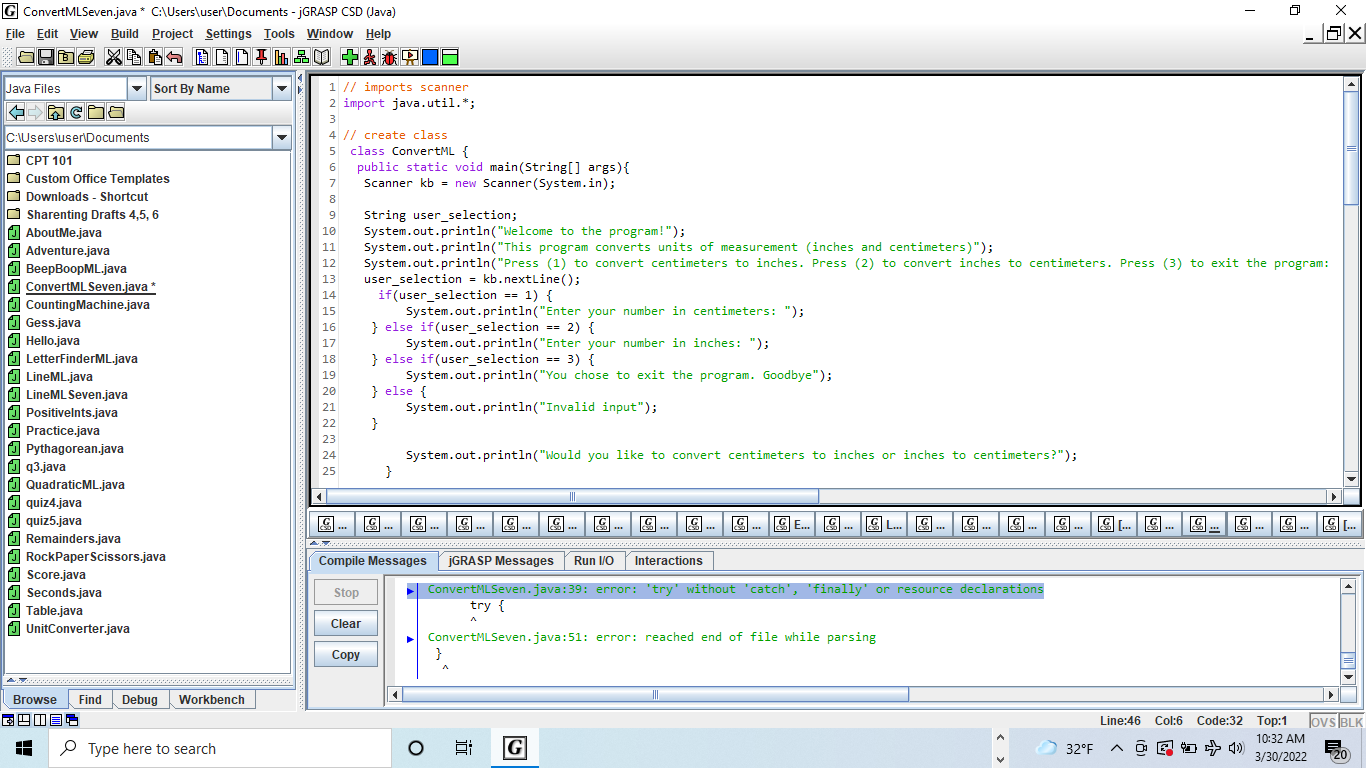The width and height of the screenshot is (1366, 768).
Task: Open the Java Files filter dropdown
Action: (x=137, y=89)
